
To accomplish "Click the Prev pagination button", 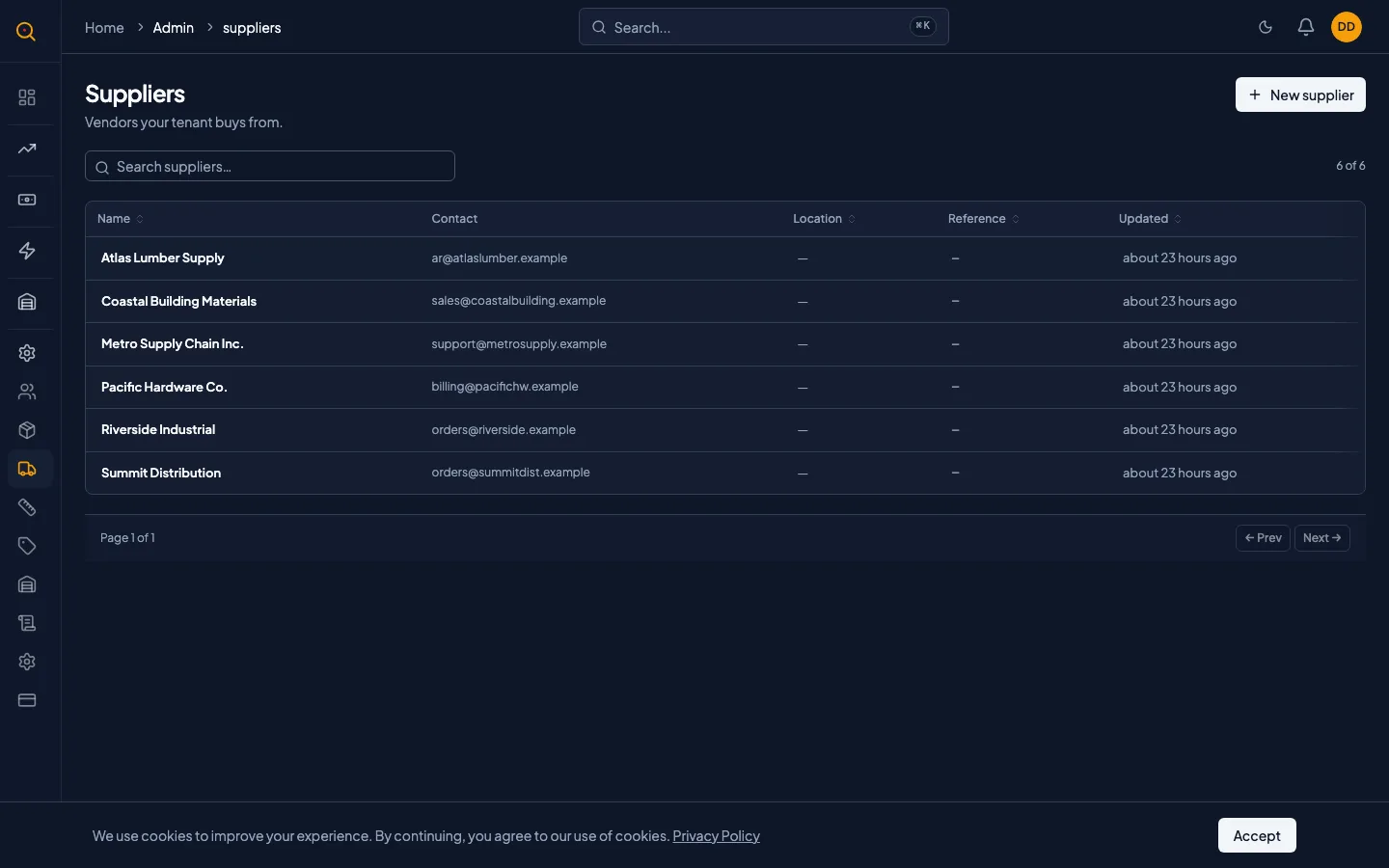I will 1263,538.
